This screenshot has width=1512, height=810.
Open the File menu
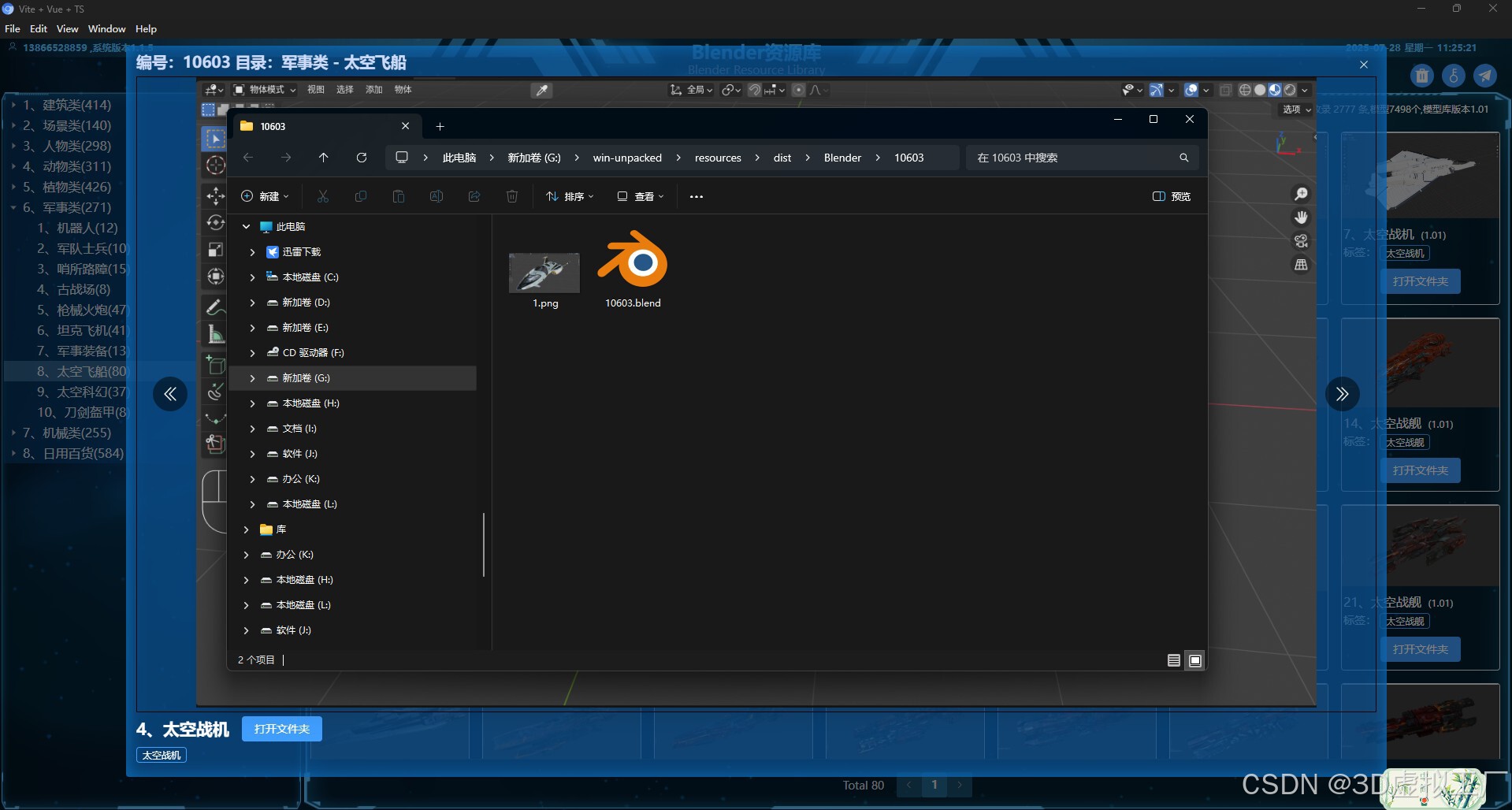13,28
